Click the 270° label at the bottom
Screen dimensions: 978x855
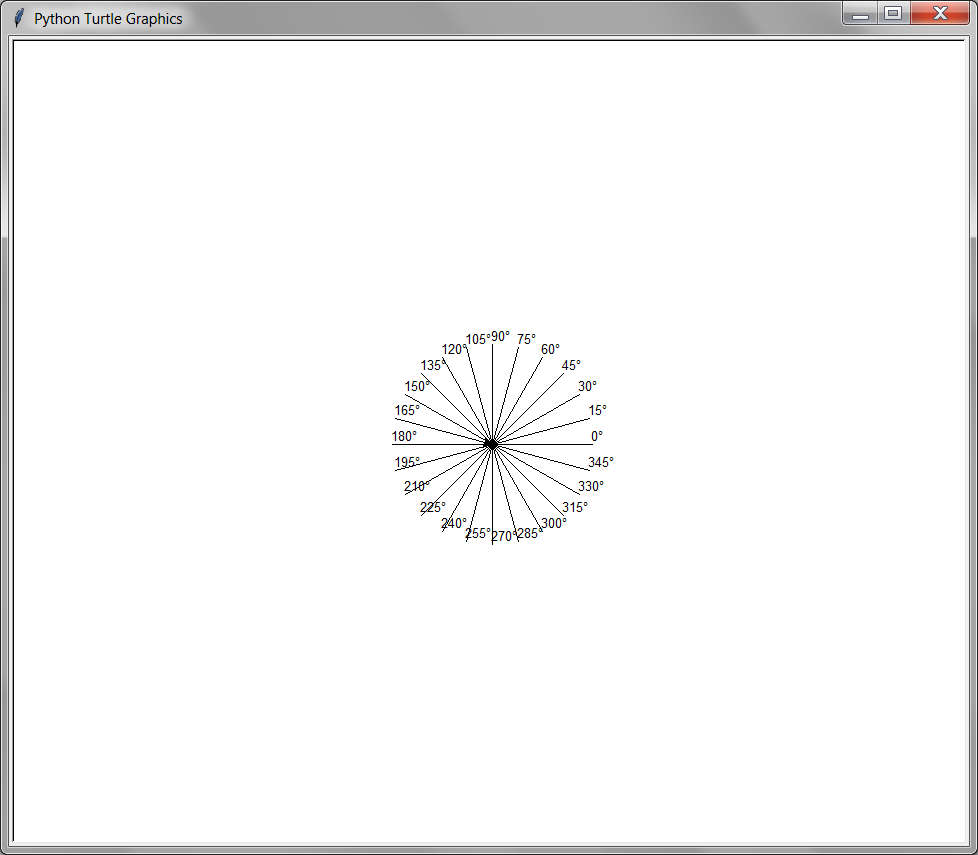point(503,537)
